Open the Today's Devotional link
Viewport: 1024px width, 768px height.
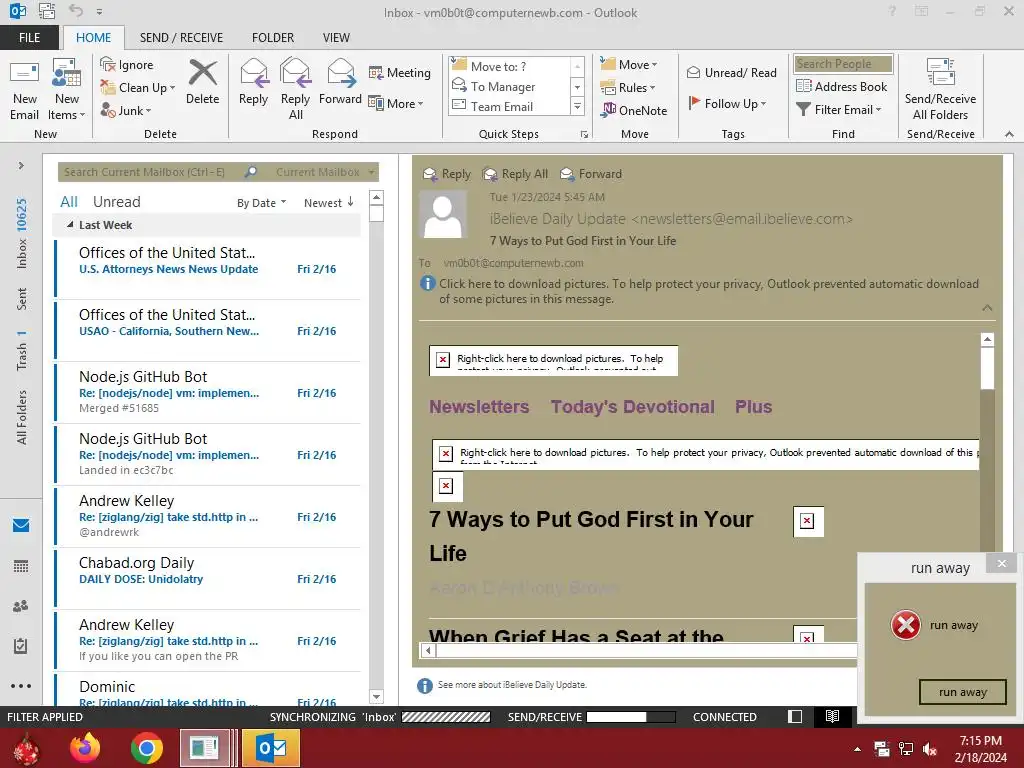click(632, 407)
